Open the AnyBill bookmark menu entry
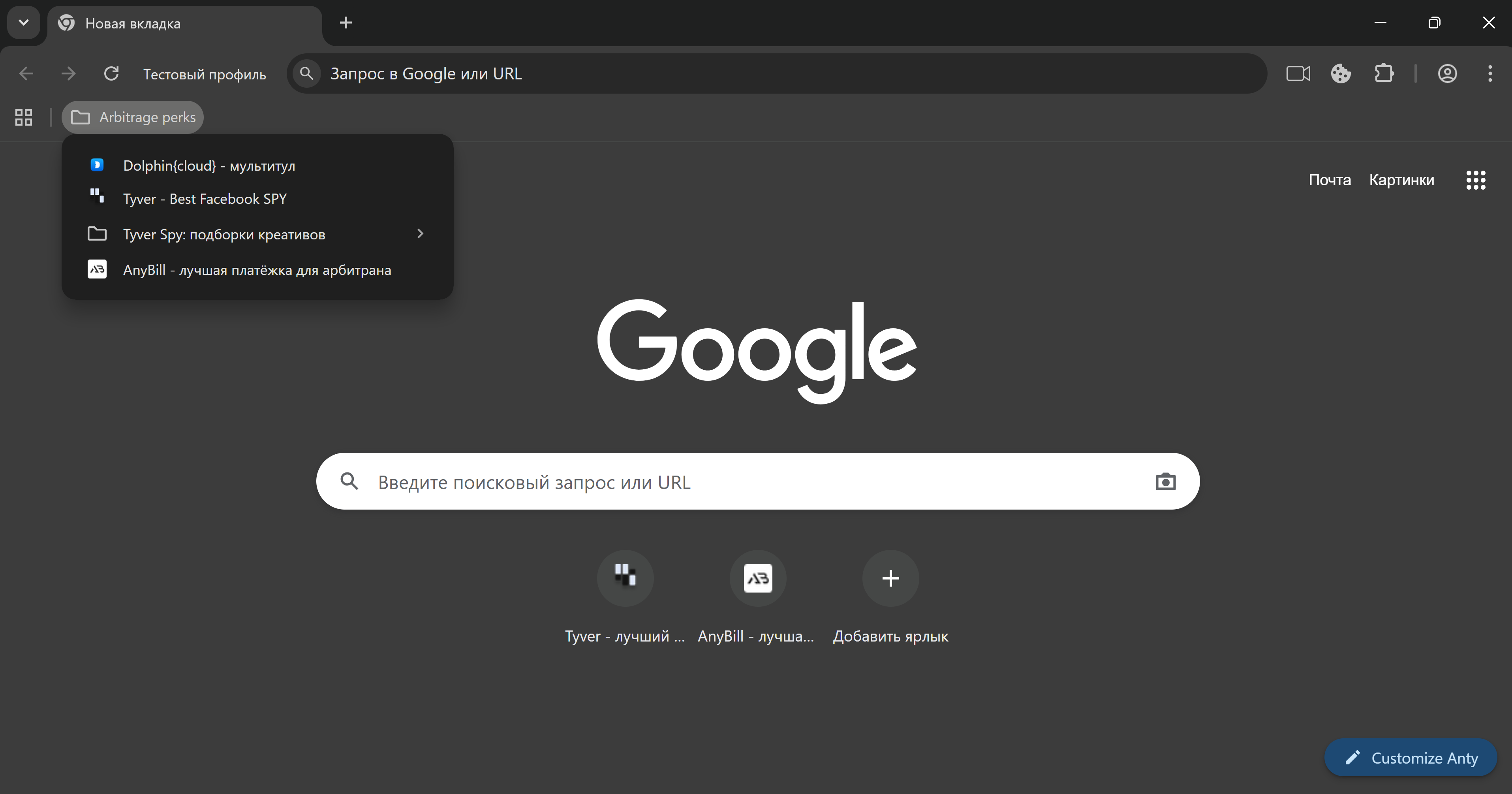Image resolution: width=1512 pixels, height=794 pixels. 257,270
